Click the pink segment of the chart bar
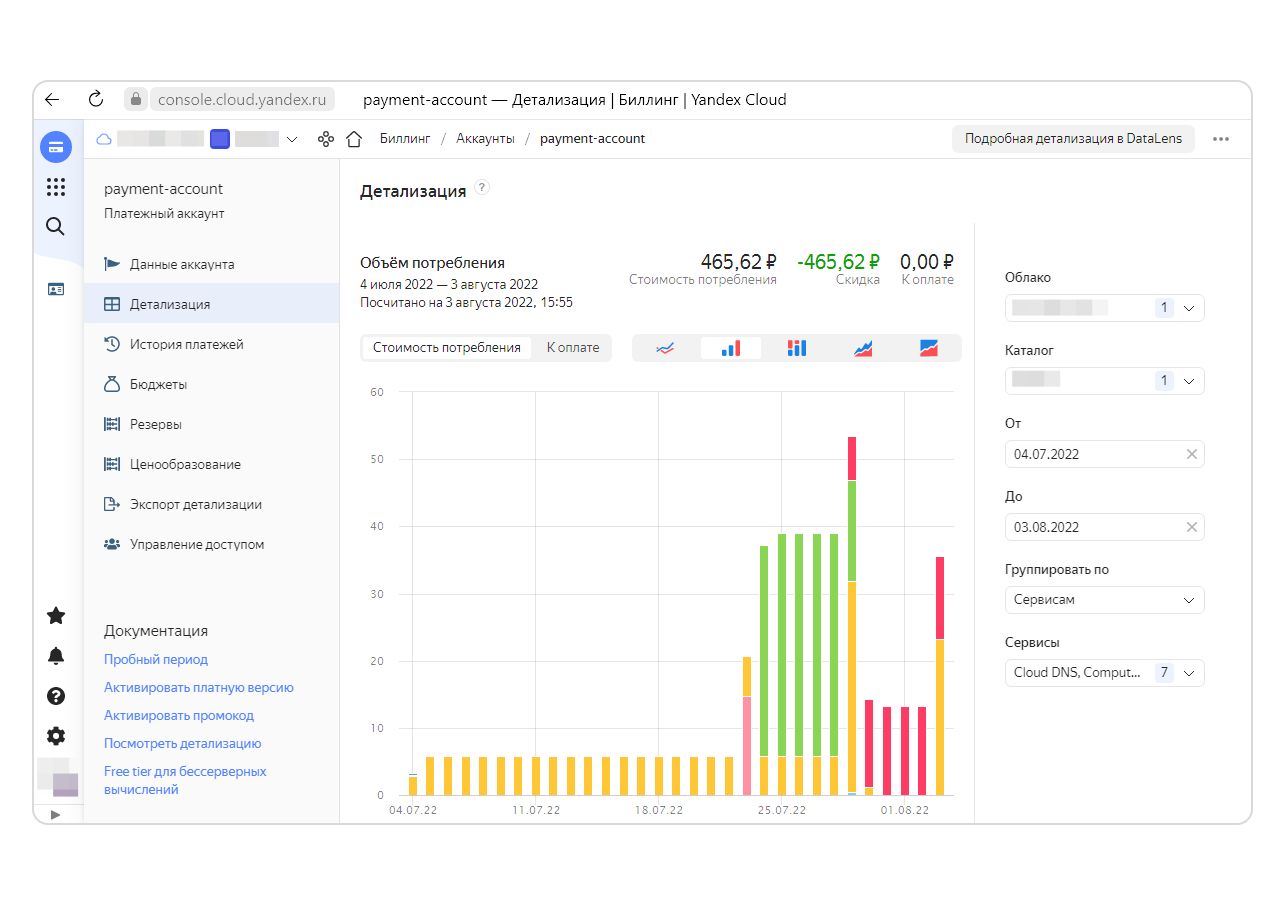This screenshot has height=905, width=1285. click(747, 746)
